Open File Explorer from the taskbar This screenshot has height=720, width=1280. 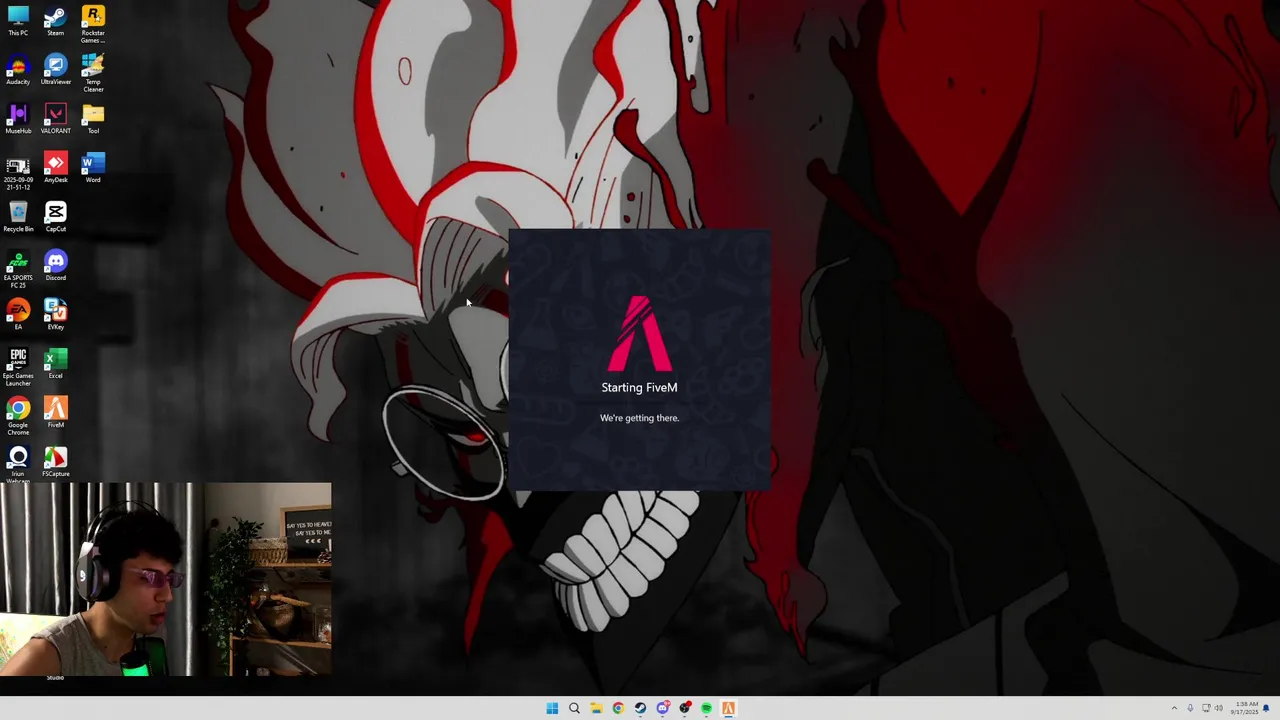click(596, 708)
